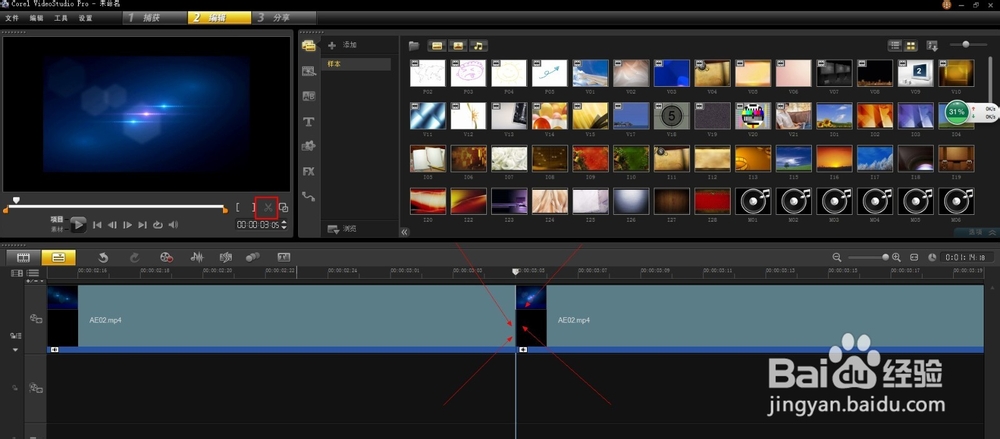The image size is (1000, 439).
Task: Click the timeline Redo arrow
Action: [x=135, y=257]
